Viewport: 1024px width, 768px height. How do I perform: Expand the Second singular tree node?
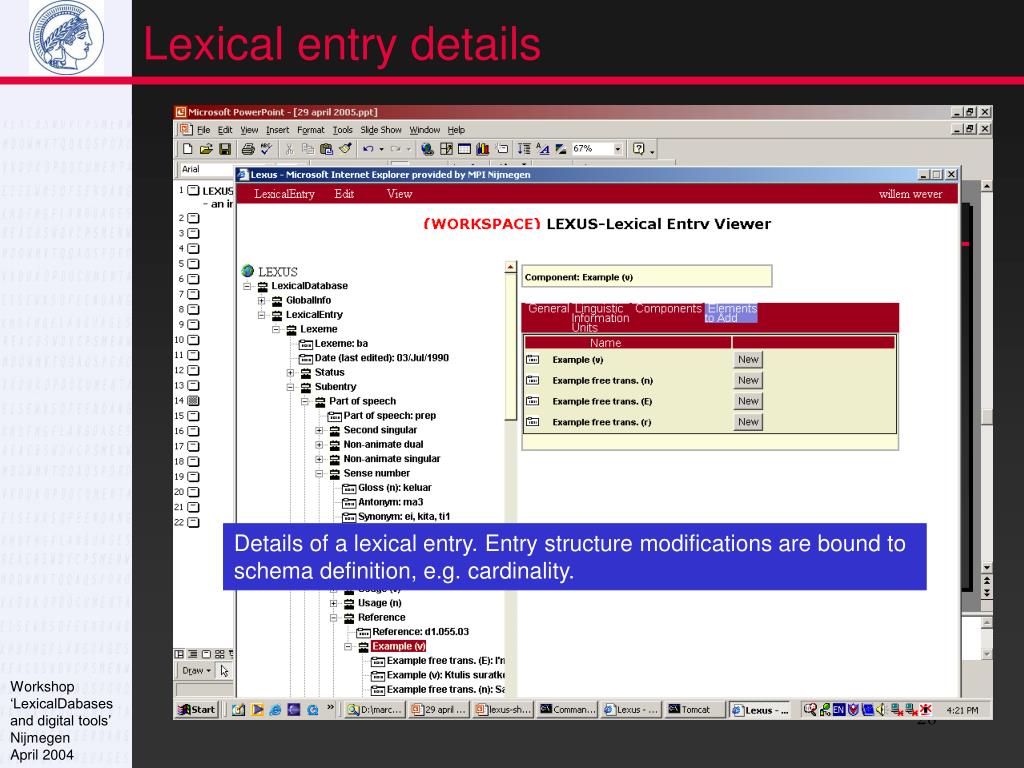[x=319, y=430]
